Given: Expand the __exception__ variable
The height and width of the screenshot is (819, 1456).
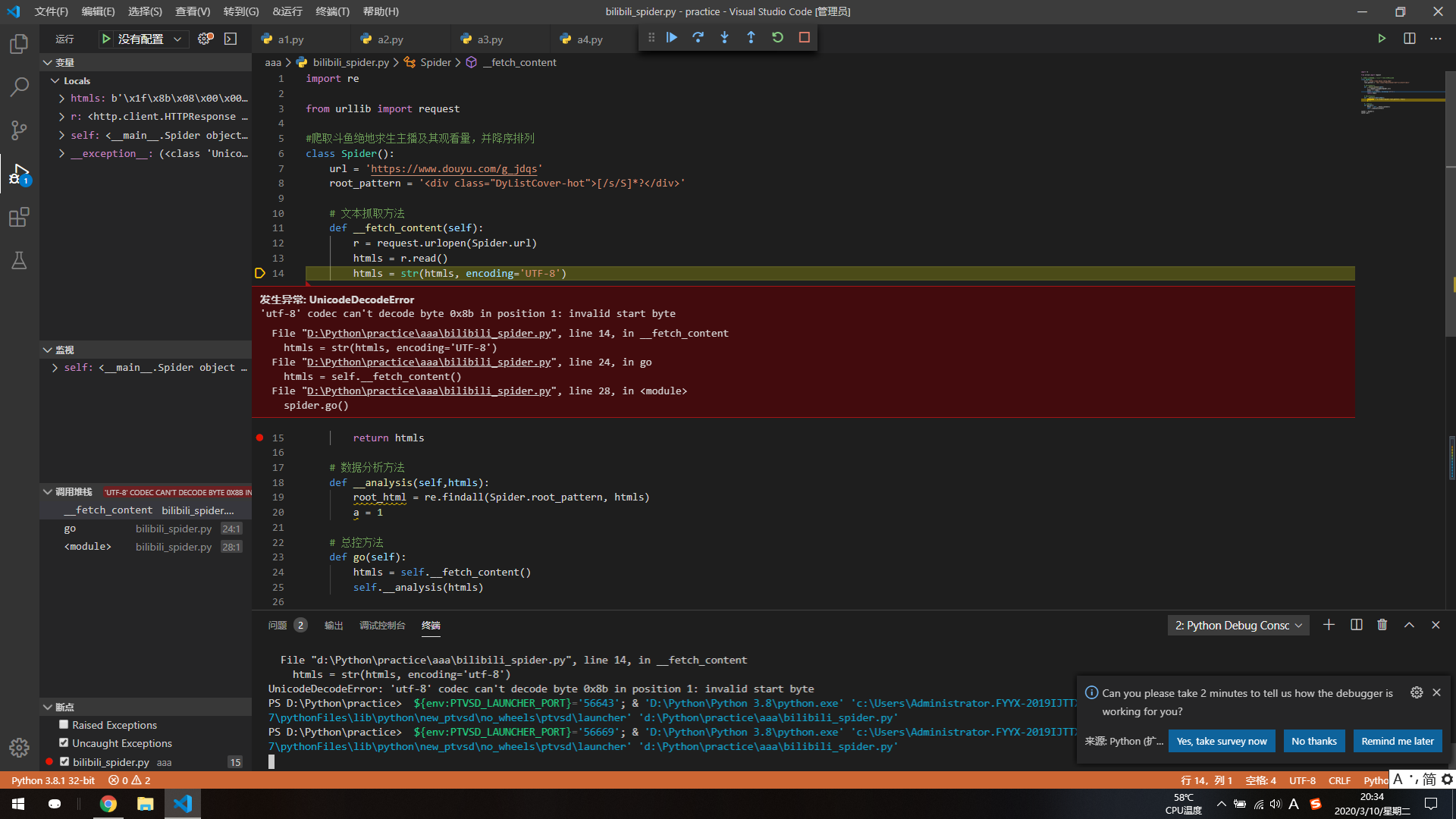Looking at the screenshot, I should pos(61,154).
